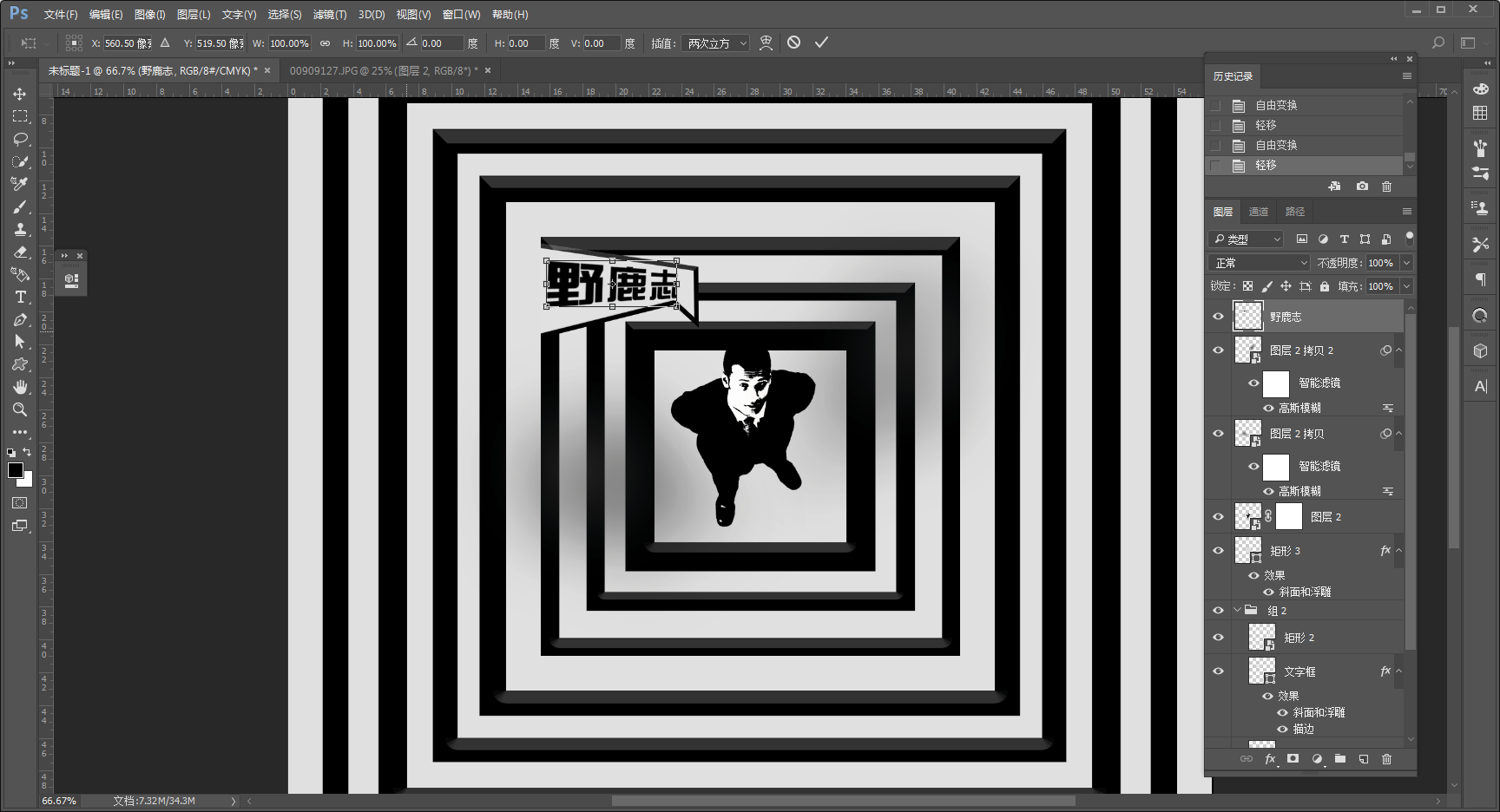Select the Hand tool
Screen dimensions: 1500x812
(x=20, y=387)
